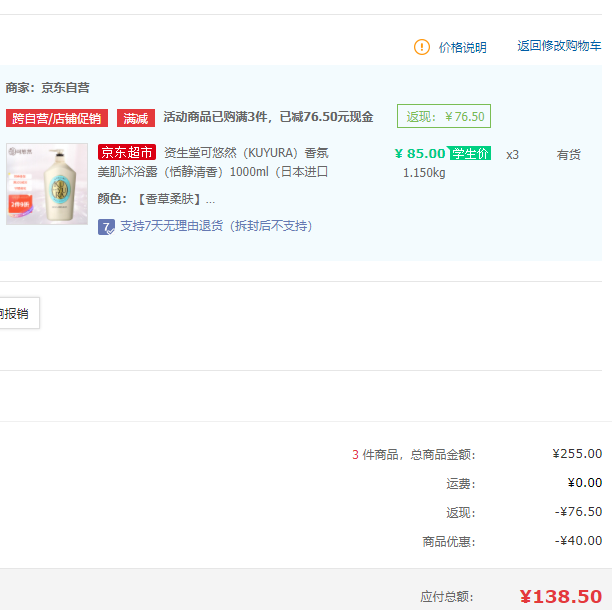612x610 pixels.
Task: Click the red 满减 discount tag
Action: pyautogui.click(x=136, y=118)
